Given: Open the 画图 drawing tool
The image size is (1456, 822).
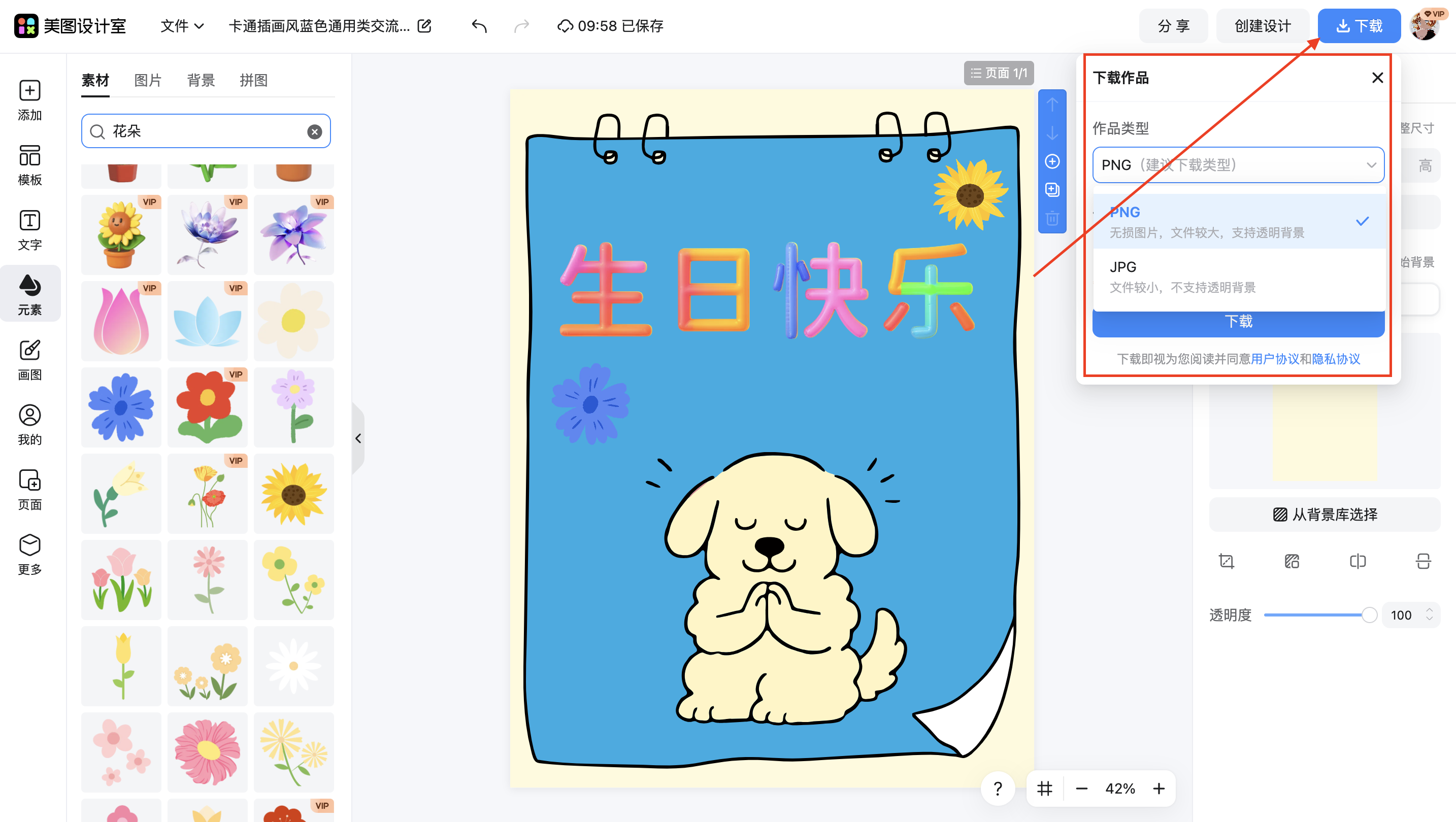Looking at the screenshot, I should [x=30, y=360].
